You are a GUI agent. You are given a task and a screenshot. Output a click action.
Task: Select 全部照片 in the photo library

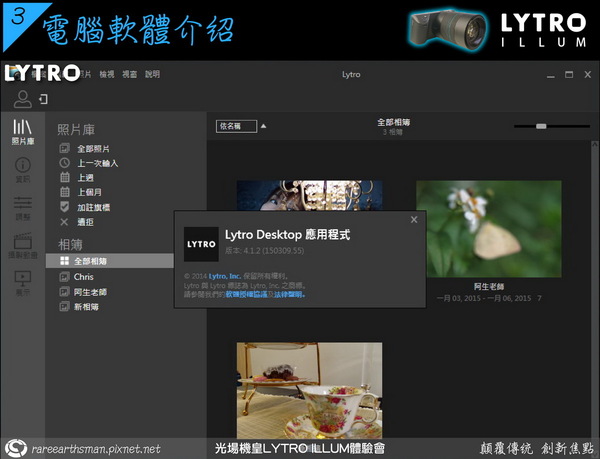click(90, 148)
